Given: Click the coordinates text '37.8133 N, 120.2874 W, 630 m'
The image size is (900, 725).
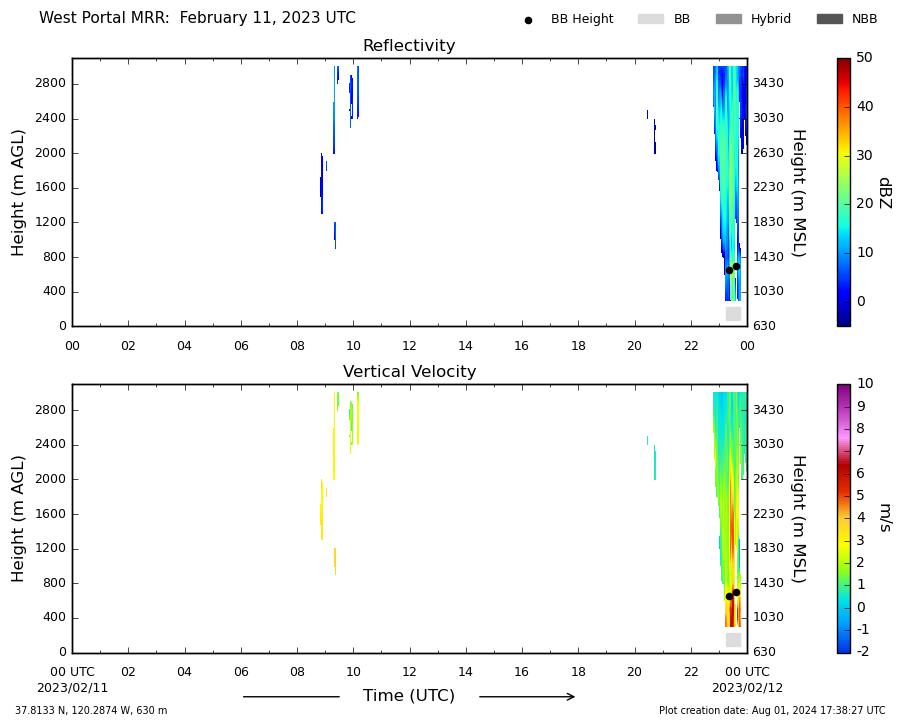Looking at the screenshot, I should (x=91, y=711).
